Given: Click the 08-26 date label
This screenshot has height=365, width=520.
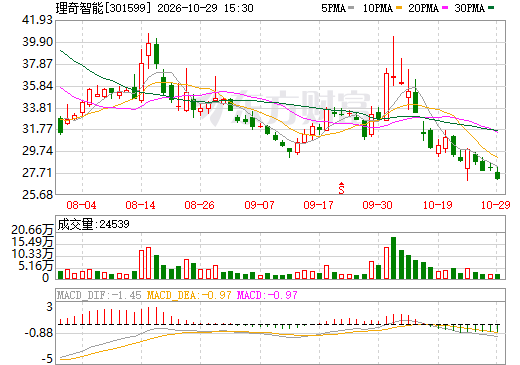Looking at the screenshot, I should 199,205.
